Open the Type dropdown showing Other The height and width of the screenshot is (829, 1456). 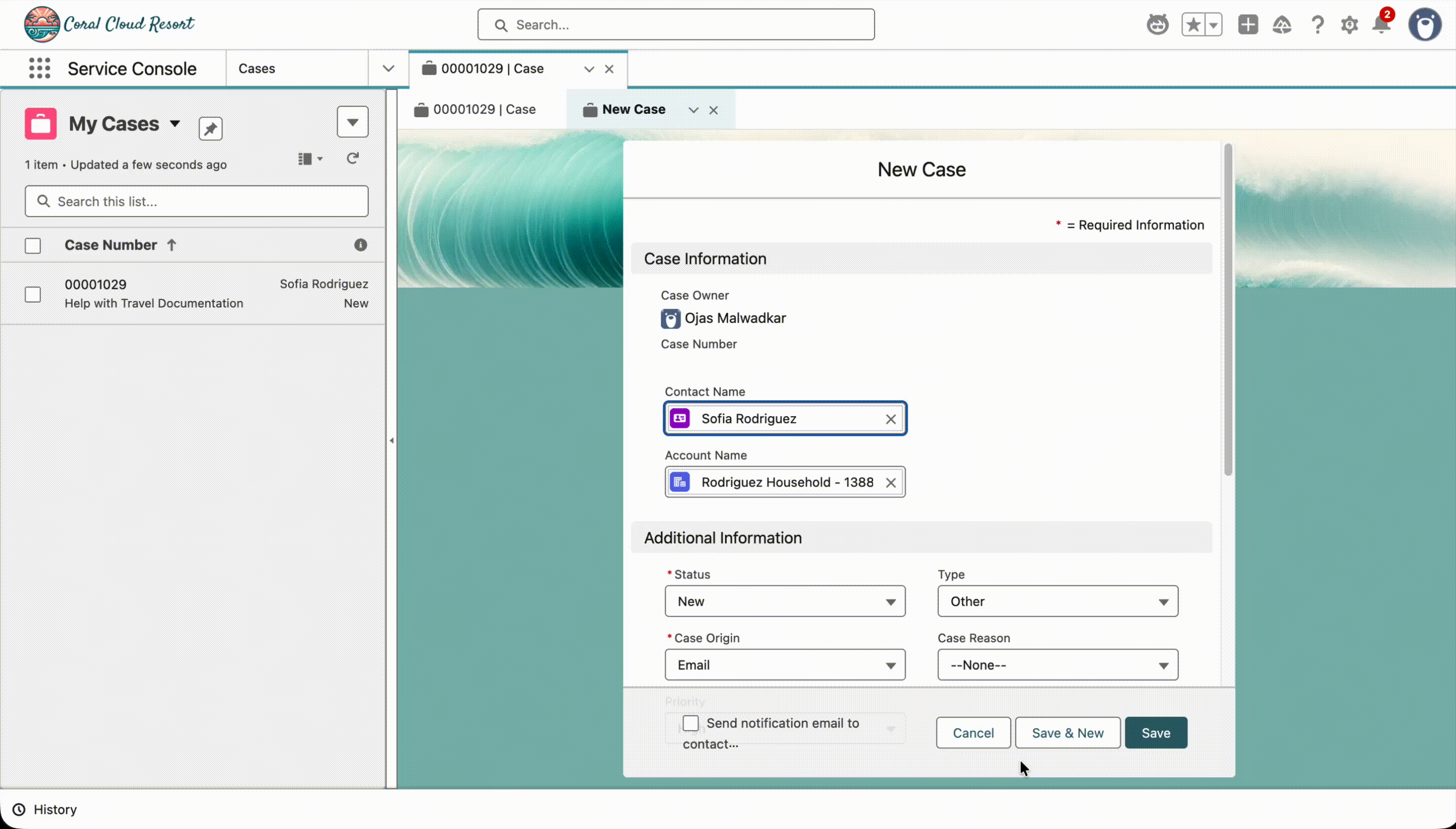coord(1057,601)
